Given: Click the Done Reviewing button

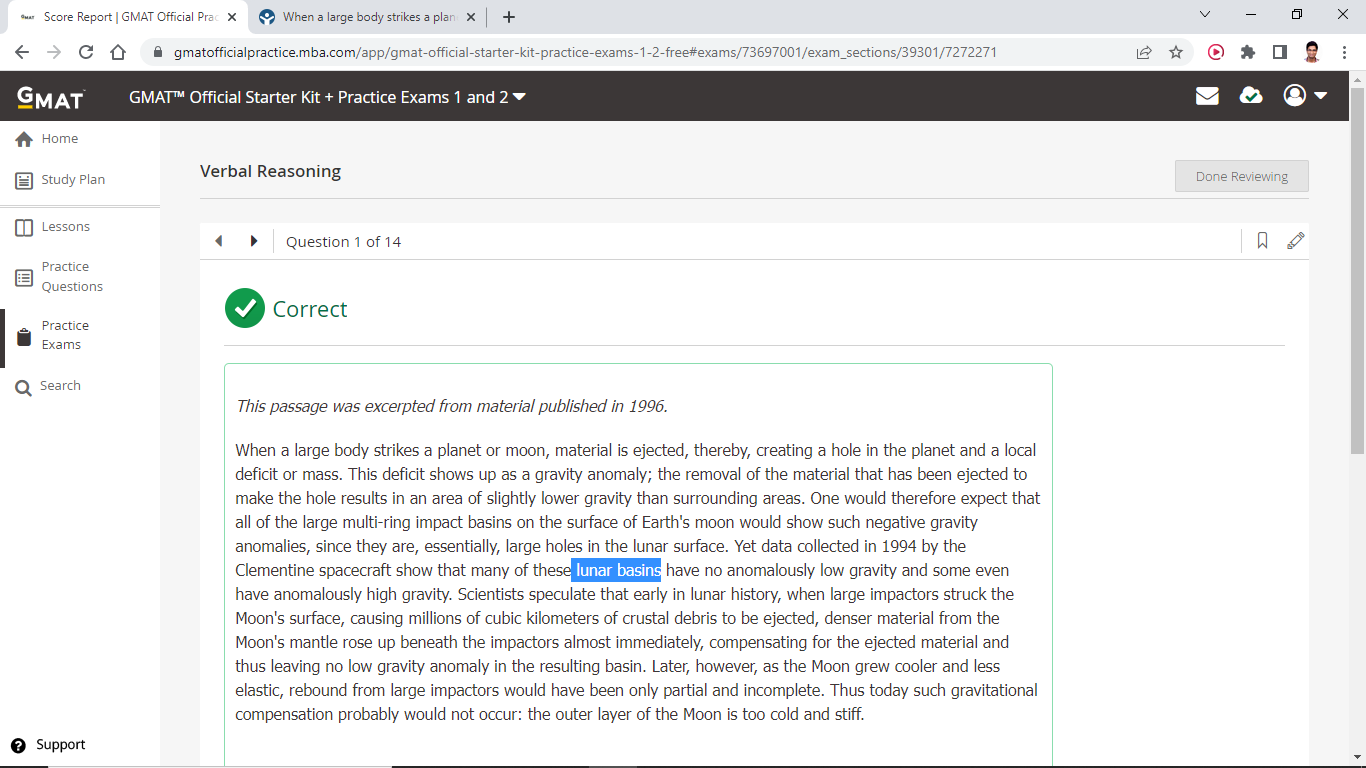Looking at the screenshot, I should point(1241,176).
